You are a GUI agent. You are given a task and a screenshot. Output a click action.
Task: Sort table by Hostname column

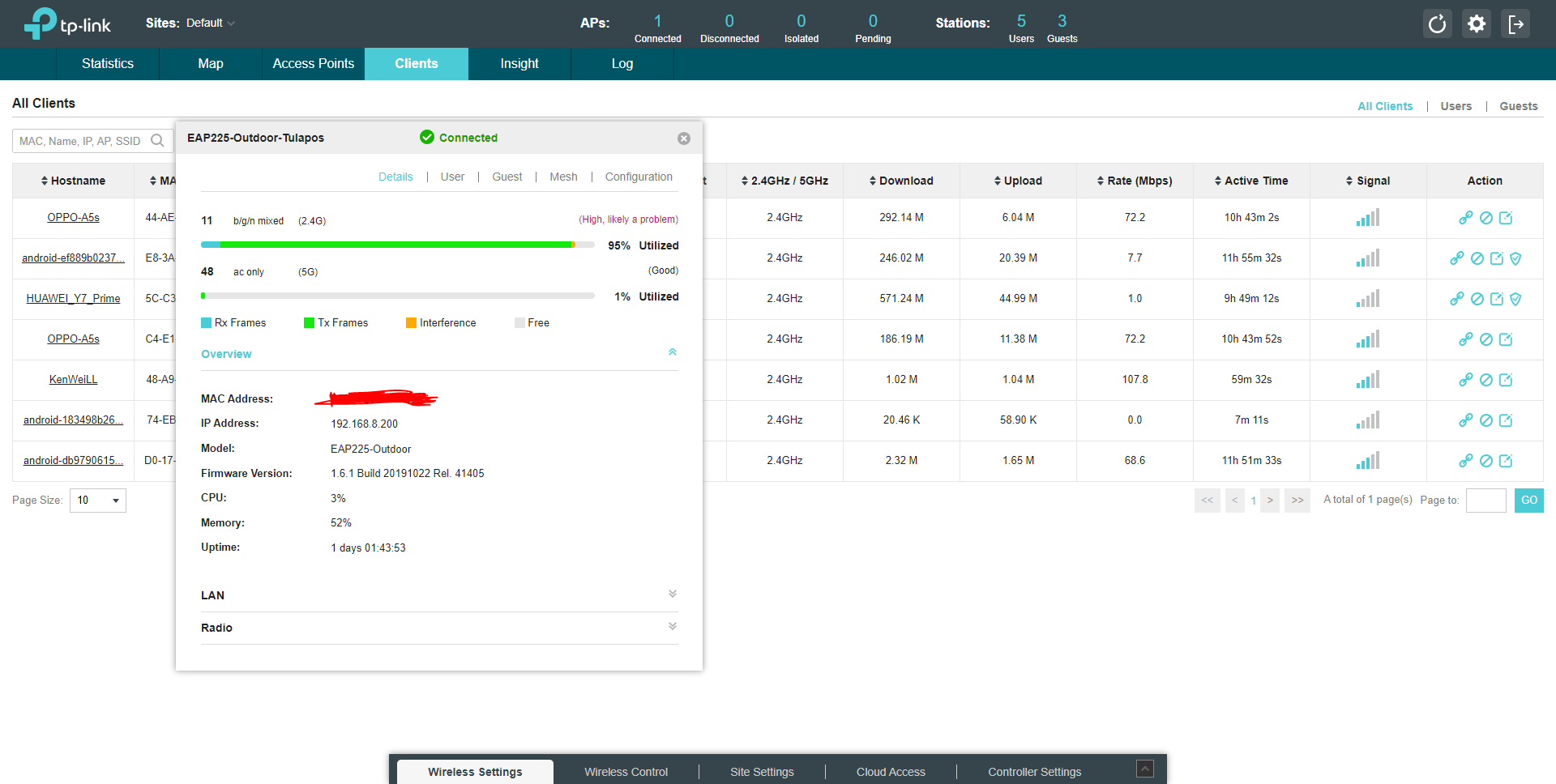point(73,181)
